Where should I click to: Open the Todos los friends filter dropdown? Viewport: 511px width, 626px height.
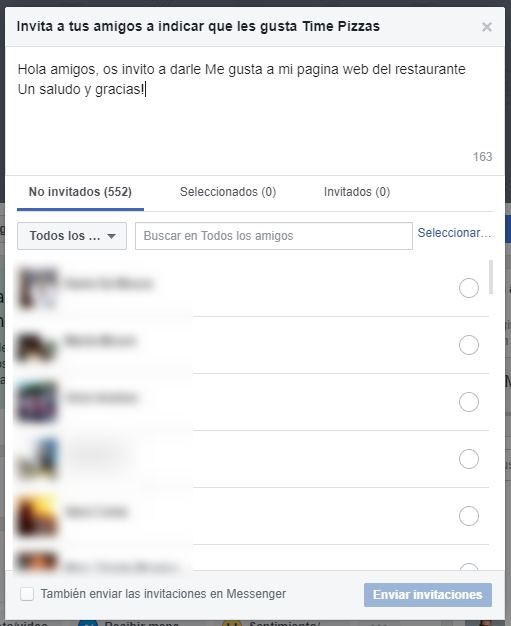(72, 236)
